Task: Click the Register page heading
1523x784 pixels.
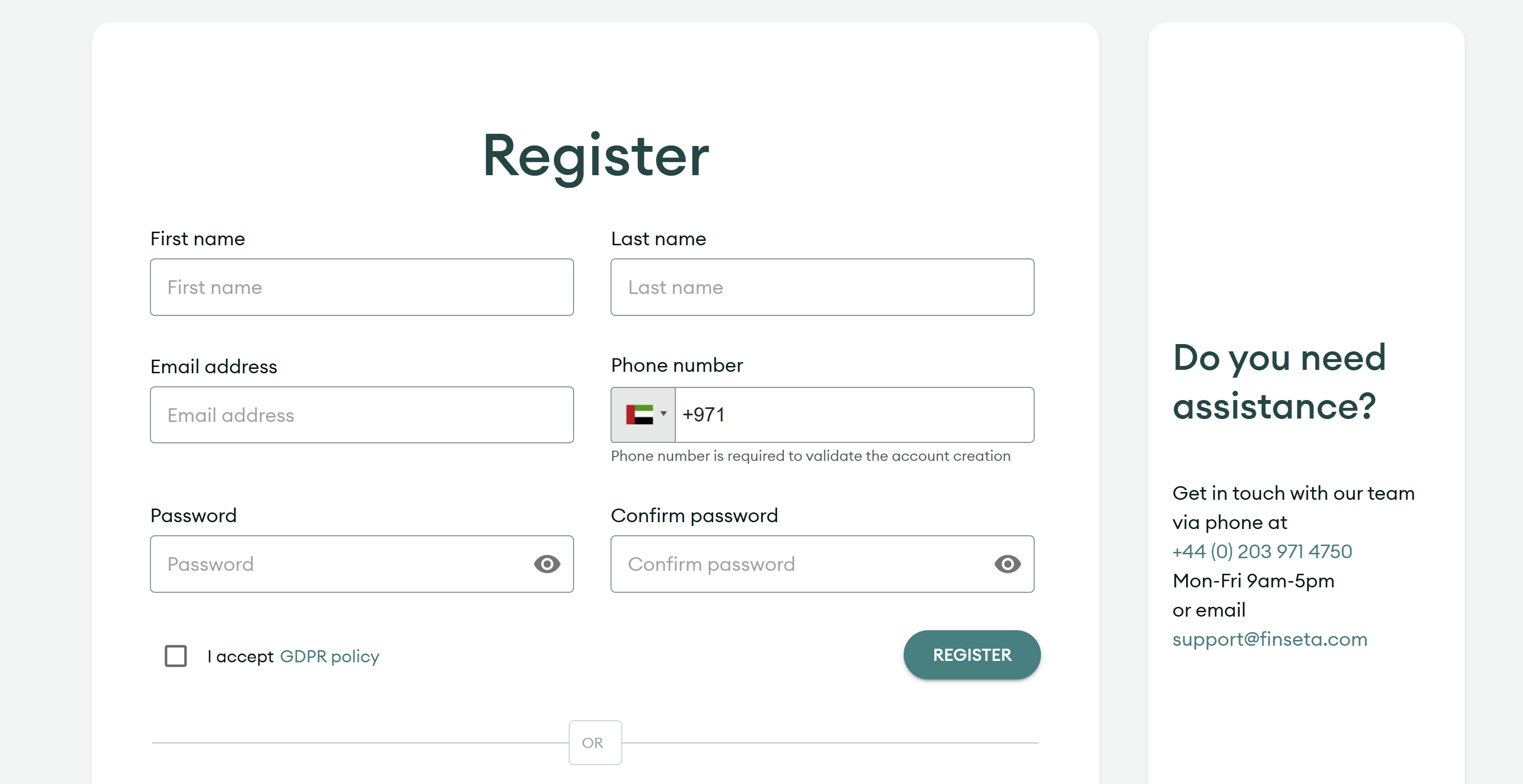Action: coord(595,156)
